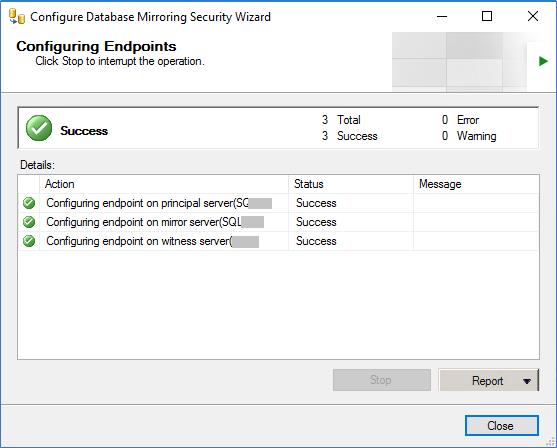Click the Success status of mirror server
This screenshot has width=557, height=448.
[x=316, y=222]
